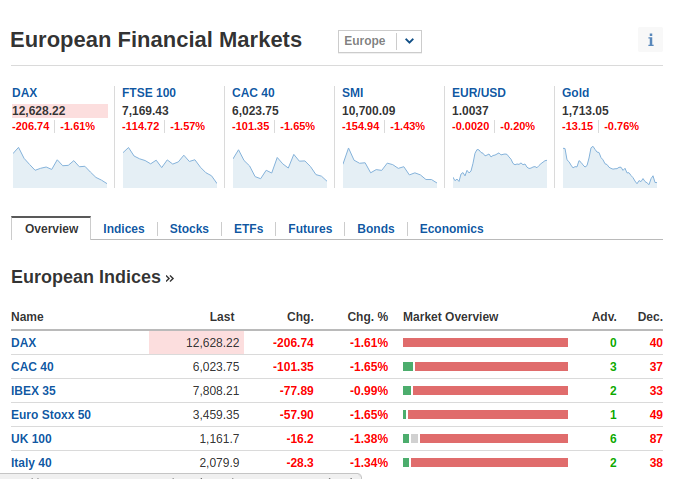Click the EUR/USD rate 1.0037
The width and height of the screenshot is (679, 479).
pyautogui.click(x=470, y=111)
